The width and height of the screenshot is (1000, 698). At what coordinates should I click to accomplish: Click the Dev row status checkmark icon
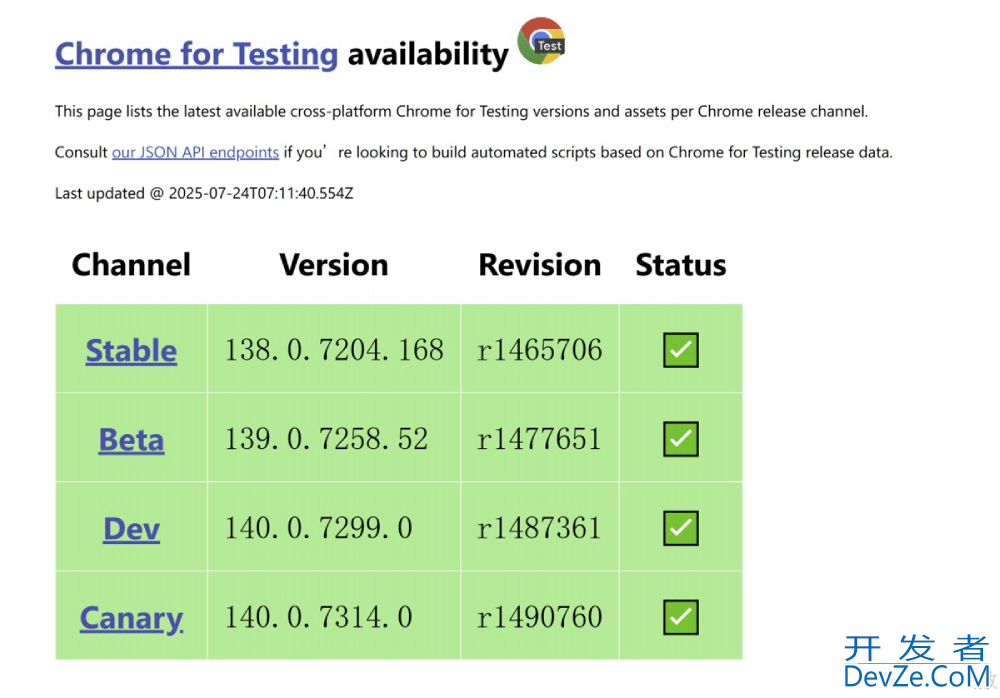click(x=680, y=528)
